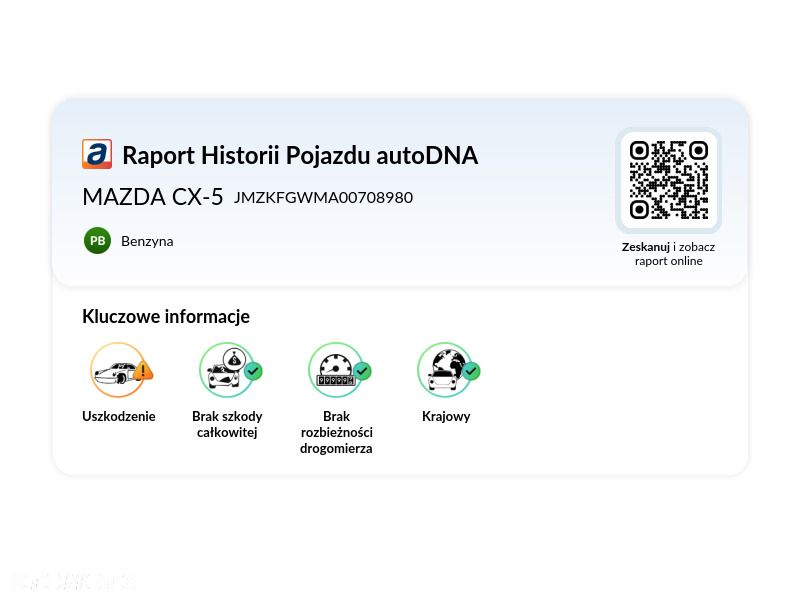Click the Benzyna fuel label

(147, 241)
